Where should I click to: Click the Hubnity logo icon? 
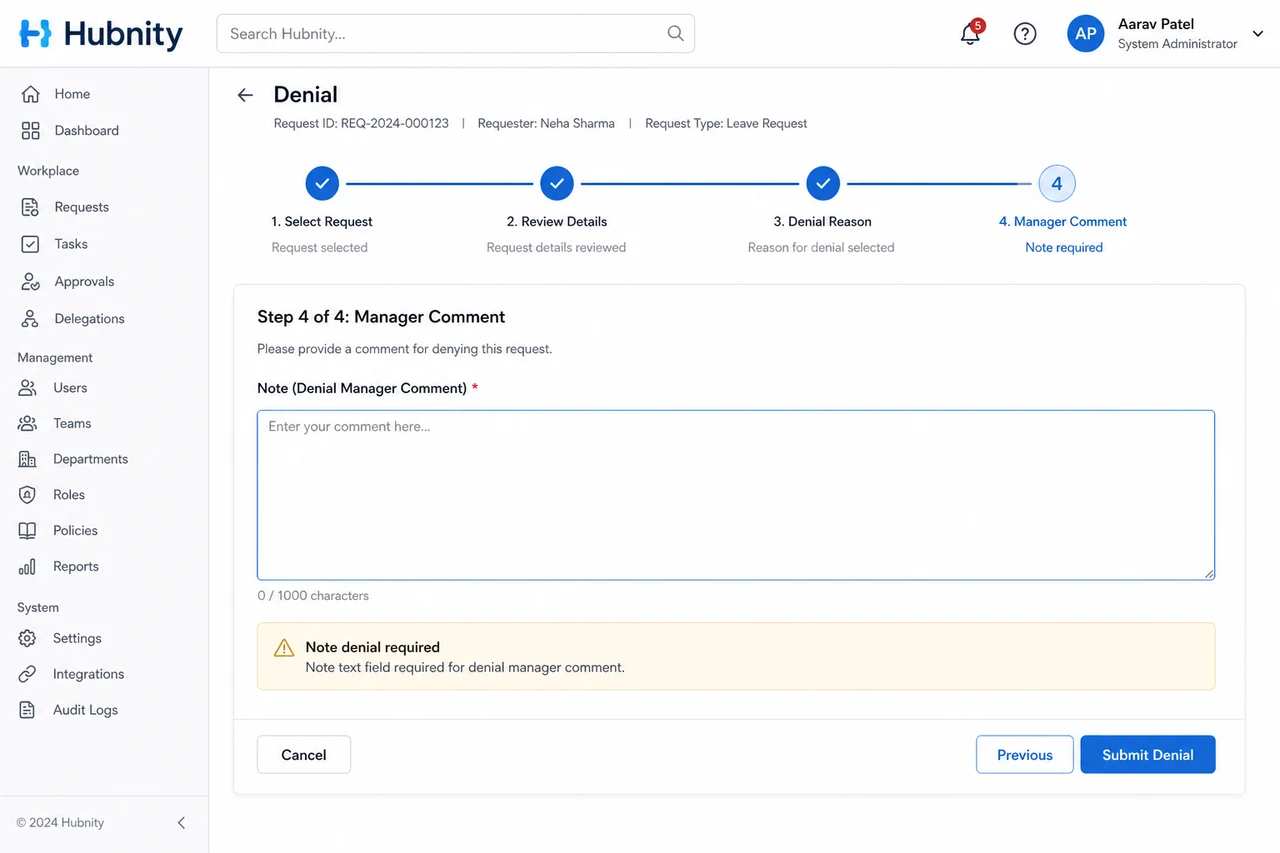click(x=35, y=34)
